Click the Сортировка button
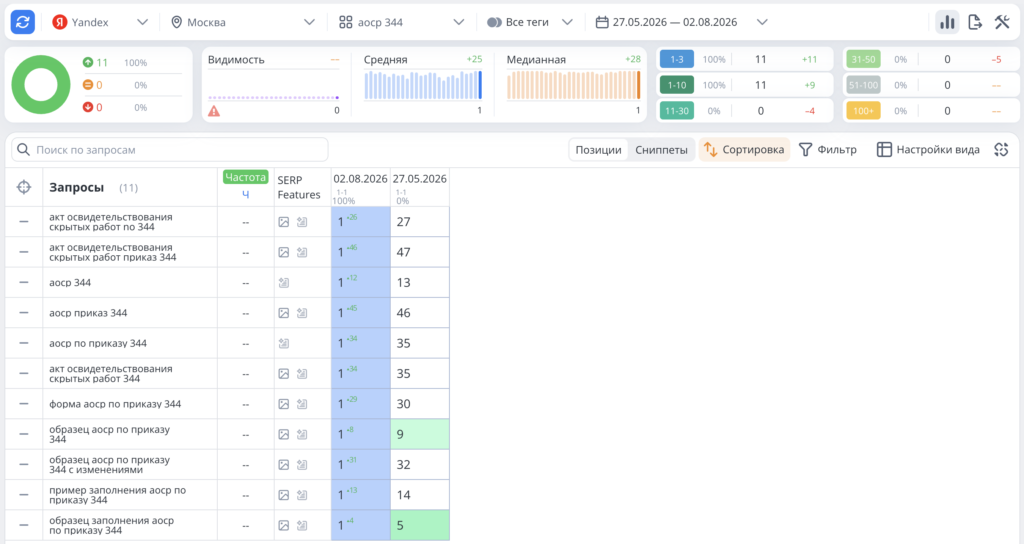This screenshot has width=1024, height=544. click(744, 150)
